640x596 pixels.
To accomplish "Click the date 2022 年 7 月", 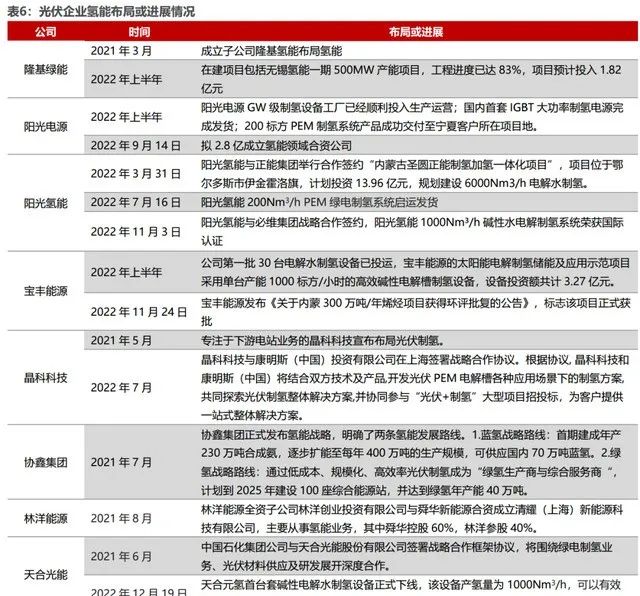I will click(x=121, y=387).
